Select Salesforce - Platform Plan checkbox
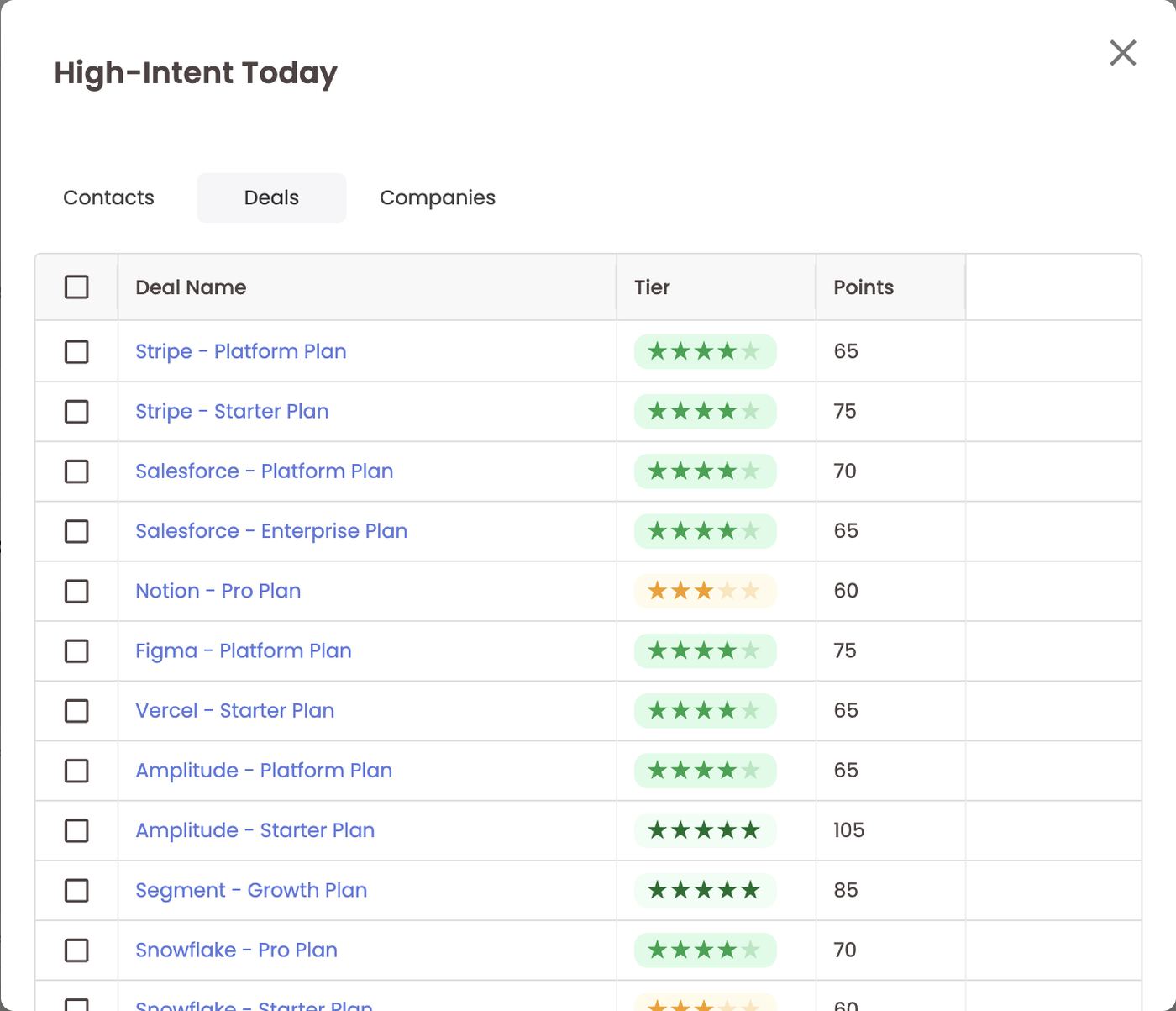The width and height of the screenshot is (1176, 1011). (x=76, y=471)
